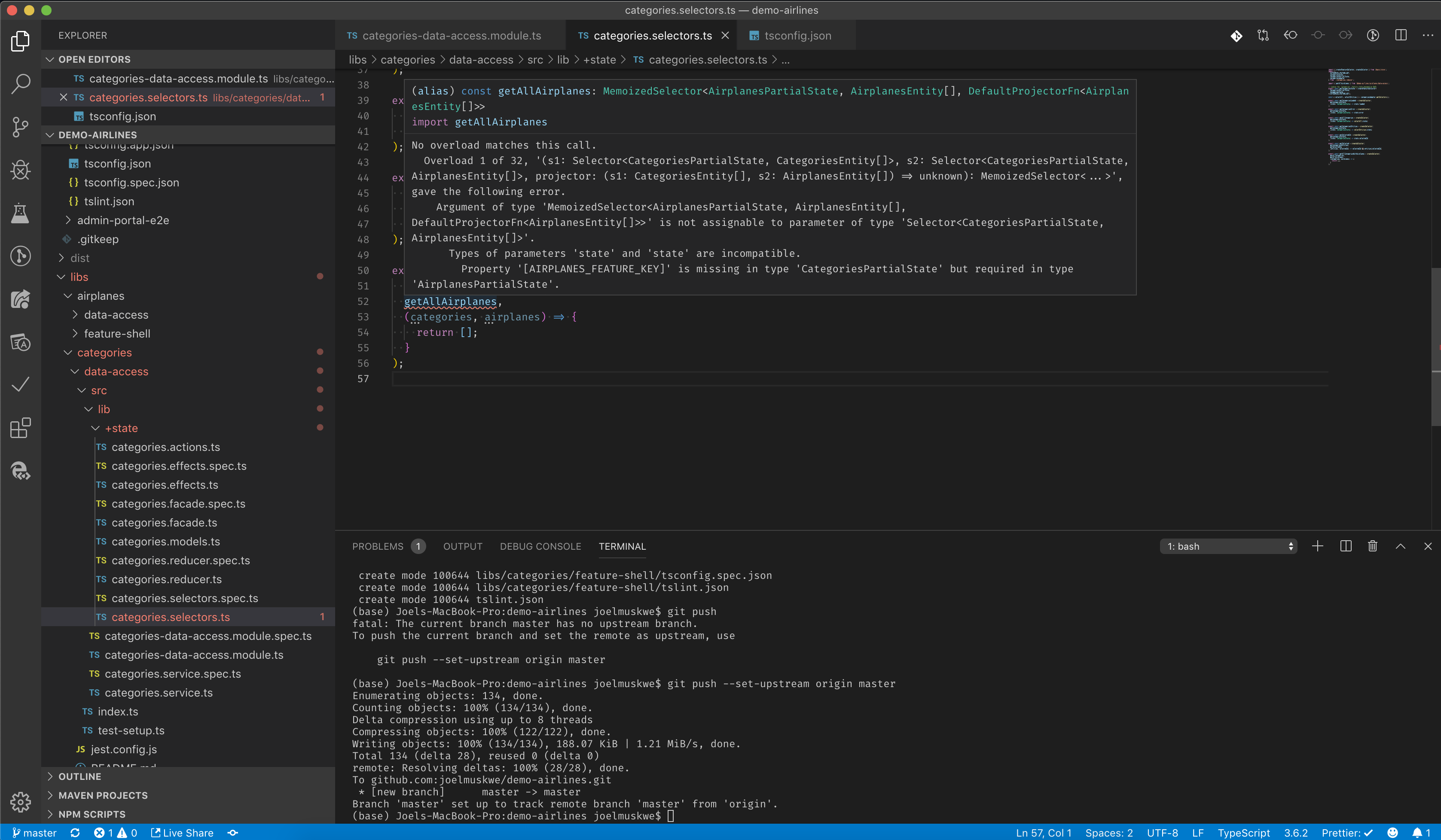
Task: Click the Live Share status bar button
Action: [x=182, y=833]
